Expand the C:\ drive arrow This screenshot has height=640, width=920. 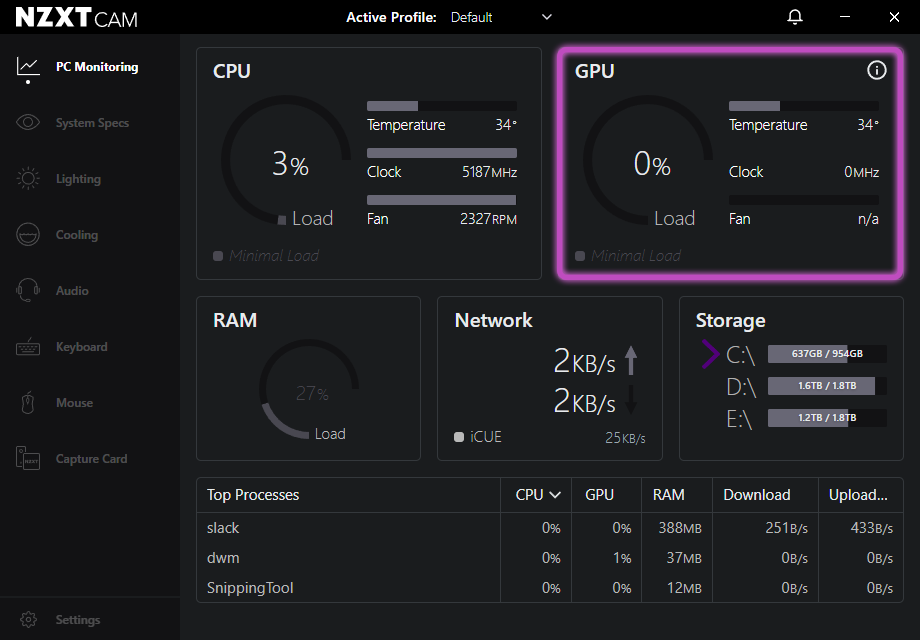coord(711,354)
